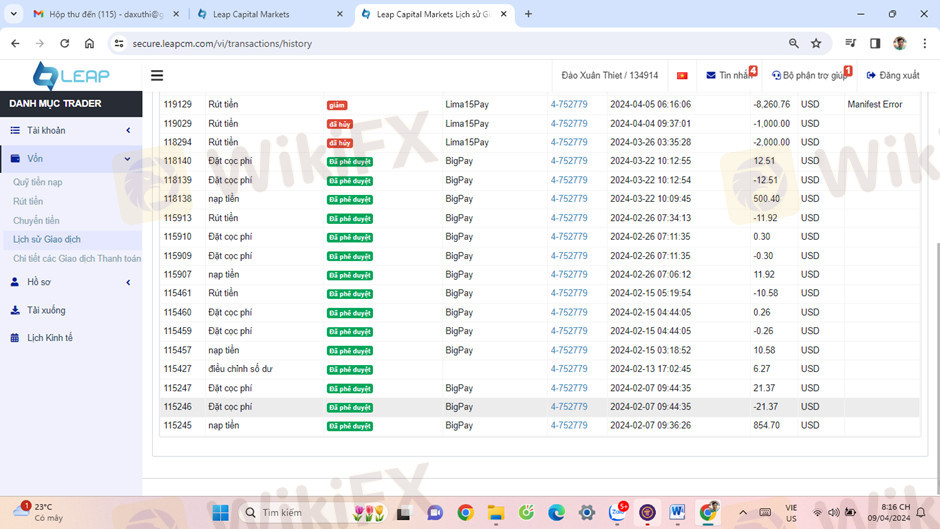Click Đăng xuất logout button
The width and height of the screenshot is (940, 529).
892,76
